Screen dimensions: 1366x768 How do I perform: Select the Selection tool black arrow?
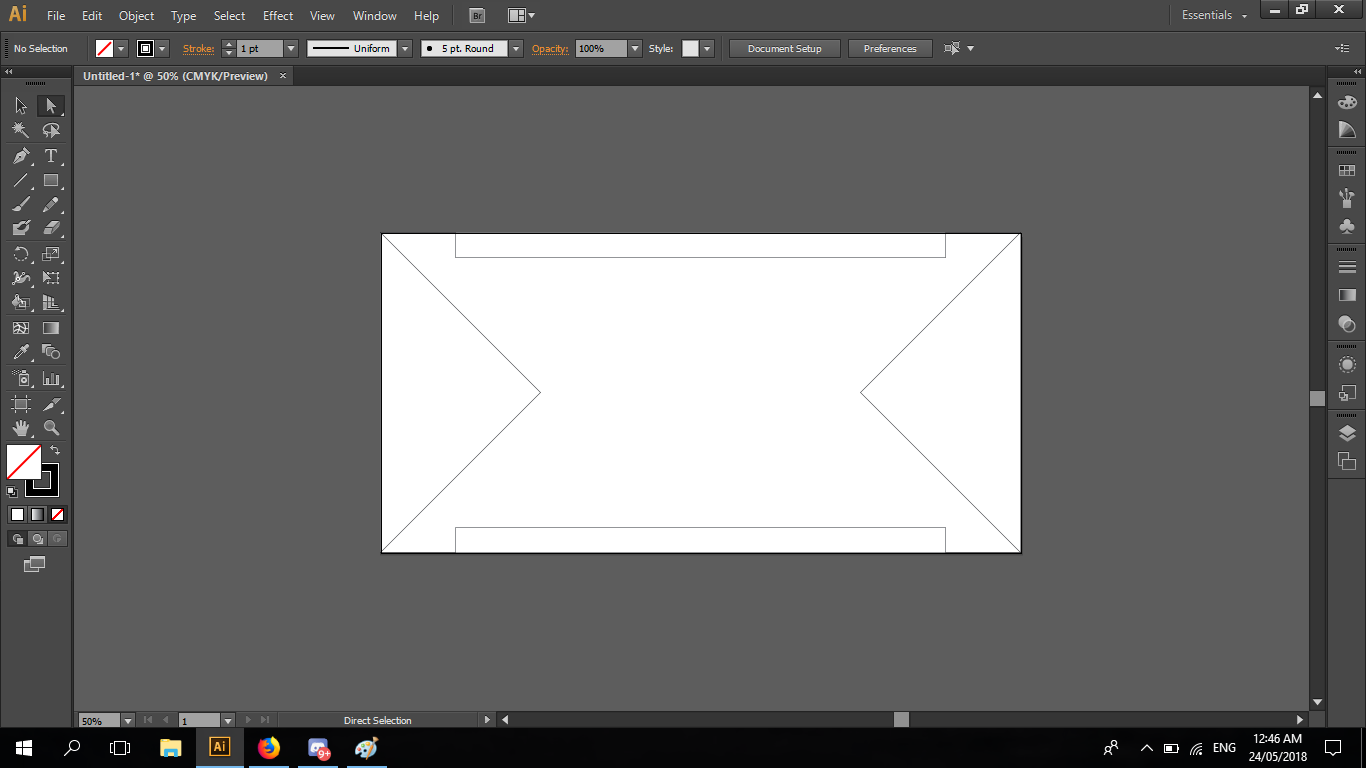[21, 106]
